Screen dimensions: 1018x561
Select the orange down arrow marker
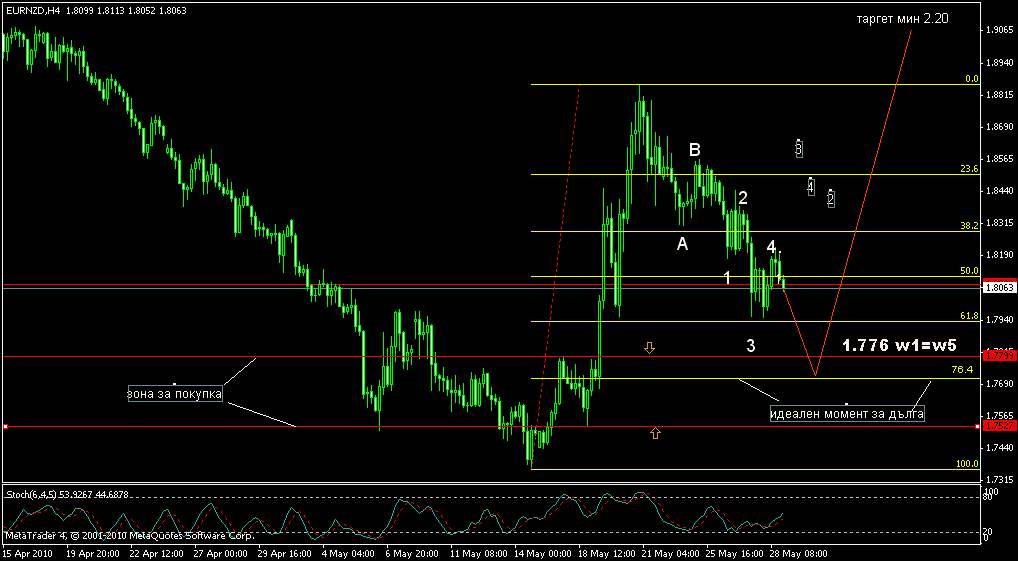[649, 349]
